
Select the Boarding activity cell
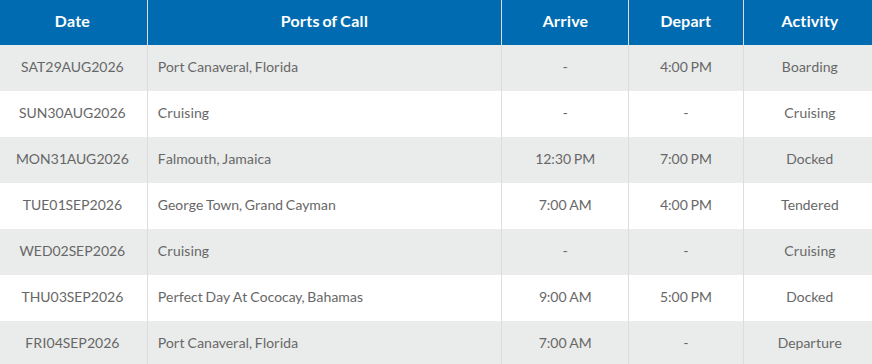809,68
